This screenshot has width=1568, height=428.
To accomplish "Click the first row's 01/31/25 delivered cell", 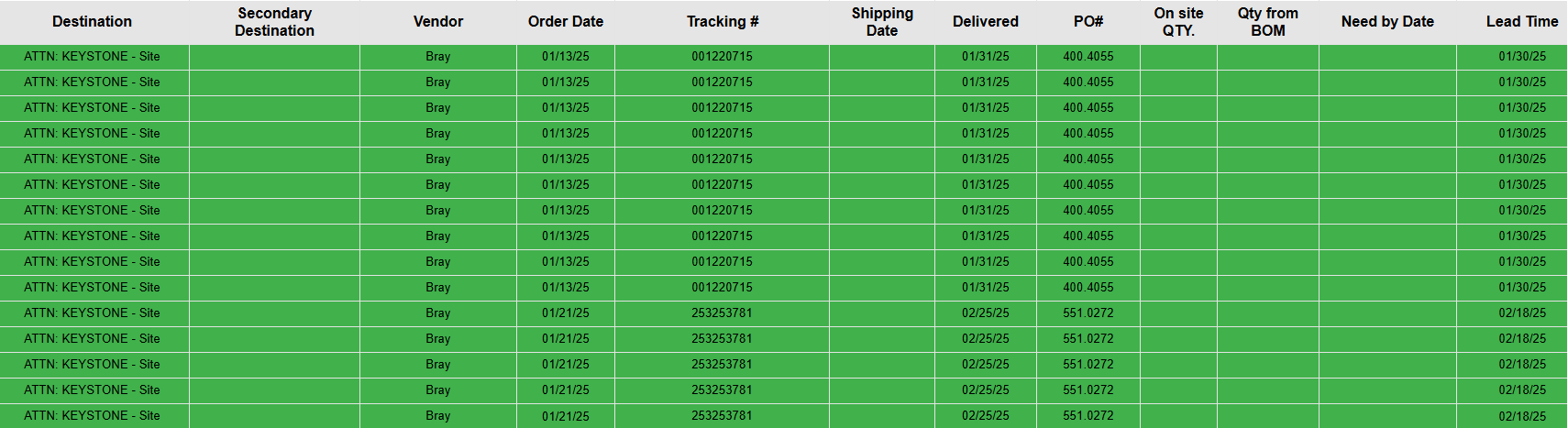I will [x=986, y=57].
